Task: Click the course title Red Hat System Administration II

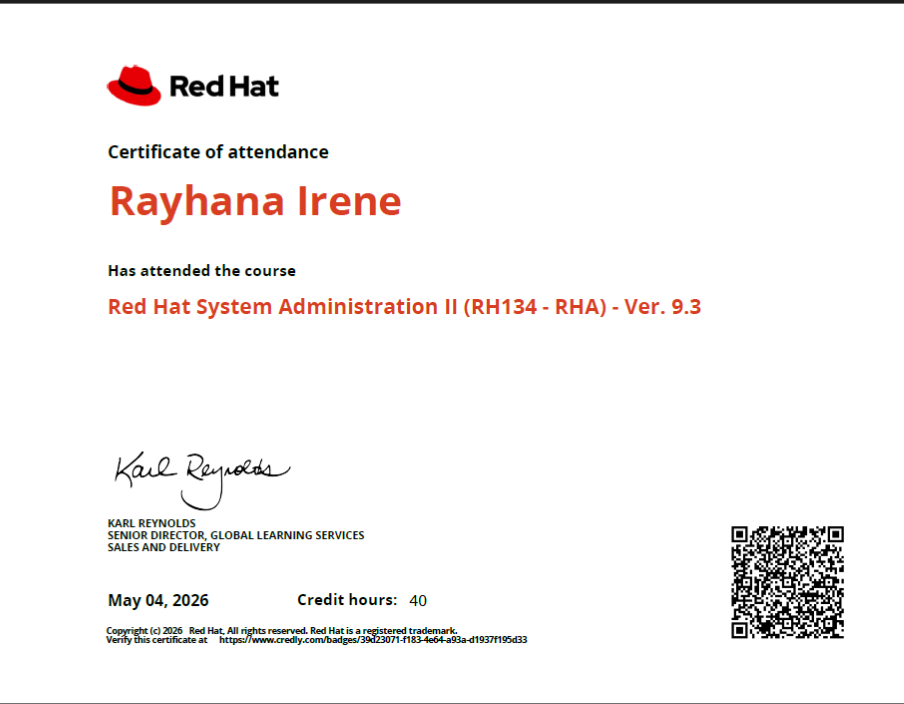Action: 404,307
